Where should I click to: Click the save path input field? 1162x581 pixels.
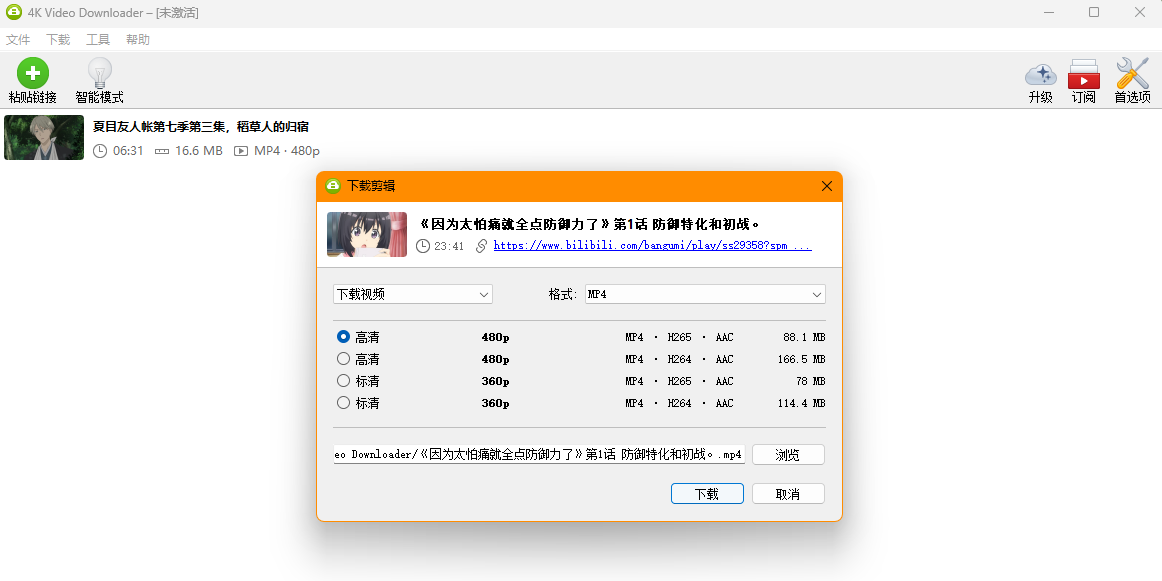click(x=539, y=455)
